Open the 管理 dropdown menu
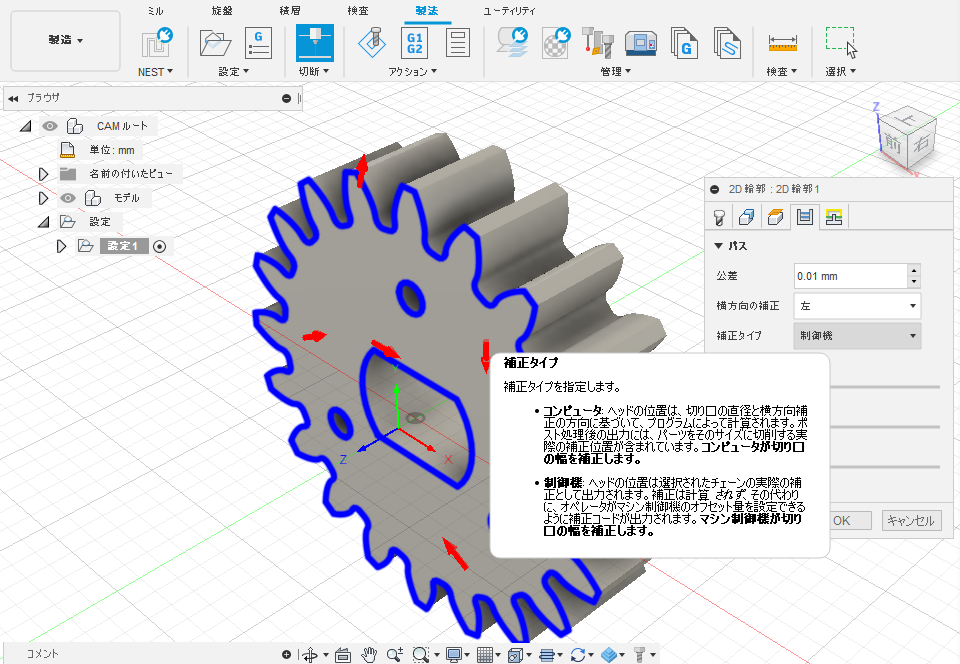Image resolution: width=960 pixels, height=664 pixels. point(615,72)
